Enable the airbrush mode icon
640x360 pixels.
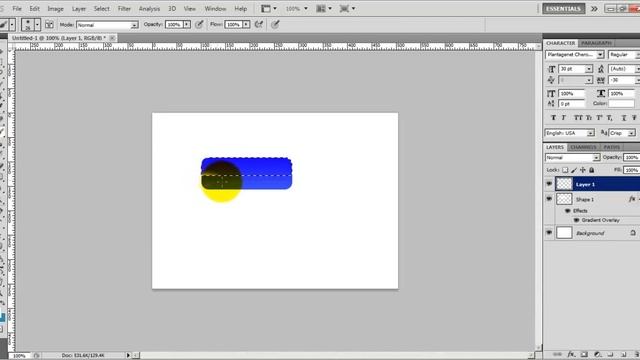pos(259,24)
